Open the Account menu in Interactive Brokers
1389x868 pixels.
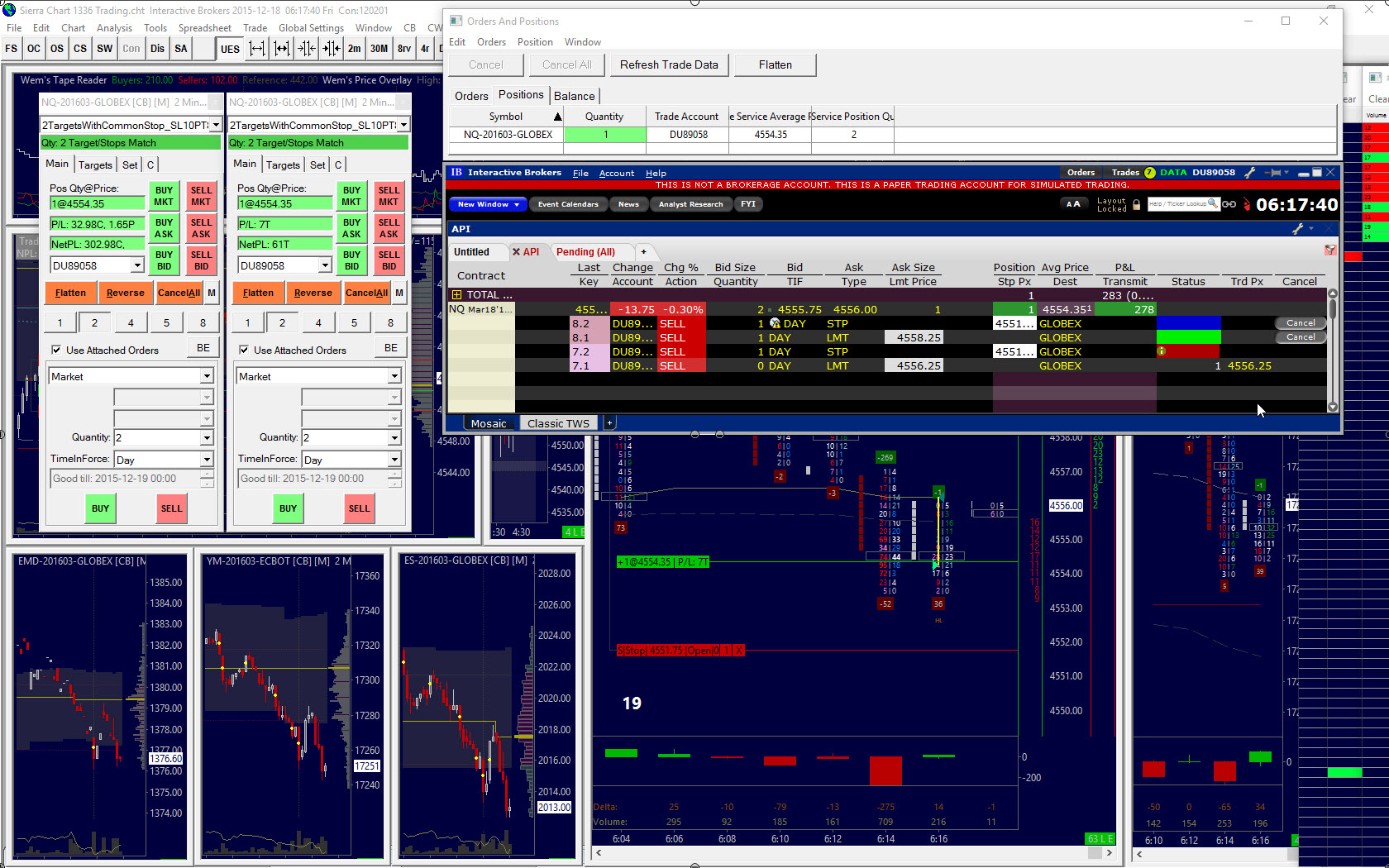click(617, 174)
